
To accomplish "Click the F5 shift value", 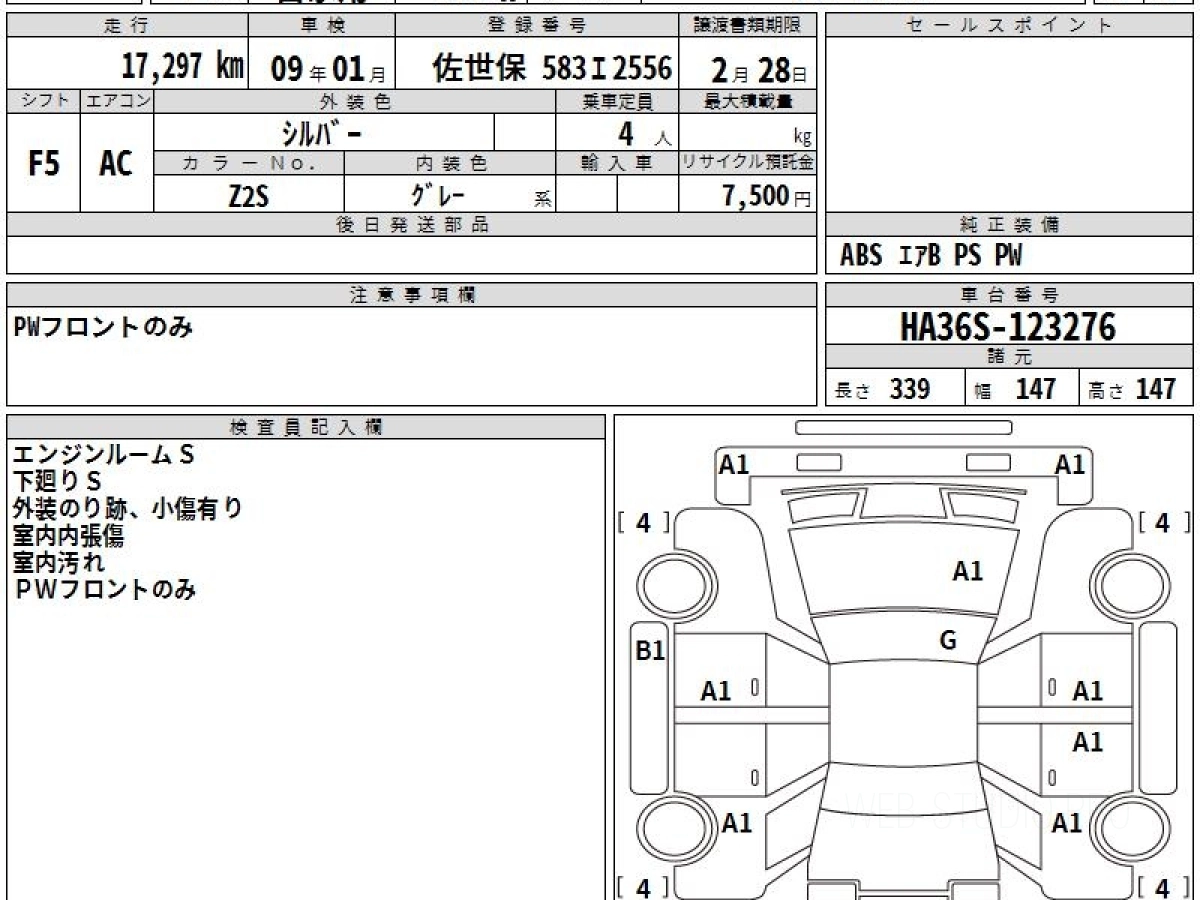I will pos(43,164).
